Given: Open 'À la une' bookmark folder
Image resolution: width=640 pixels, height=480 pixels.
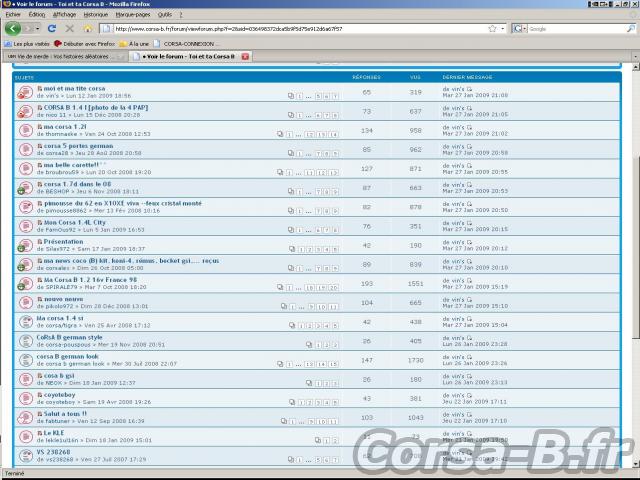Looking at the screenshot, I should (x=134, y=44).
